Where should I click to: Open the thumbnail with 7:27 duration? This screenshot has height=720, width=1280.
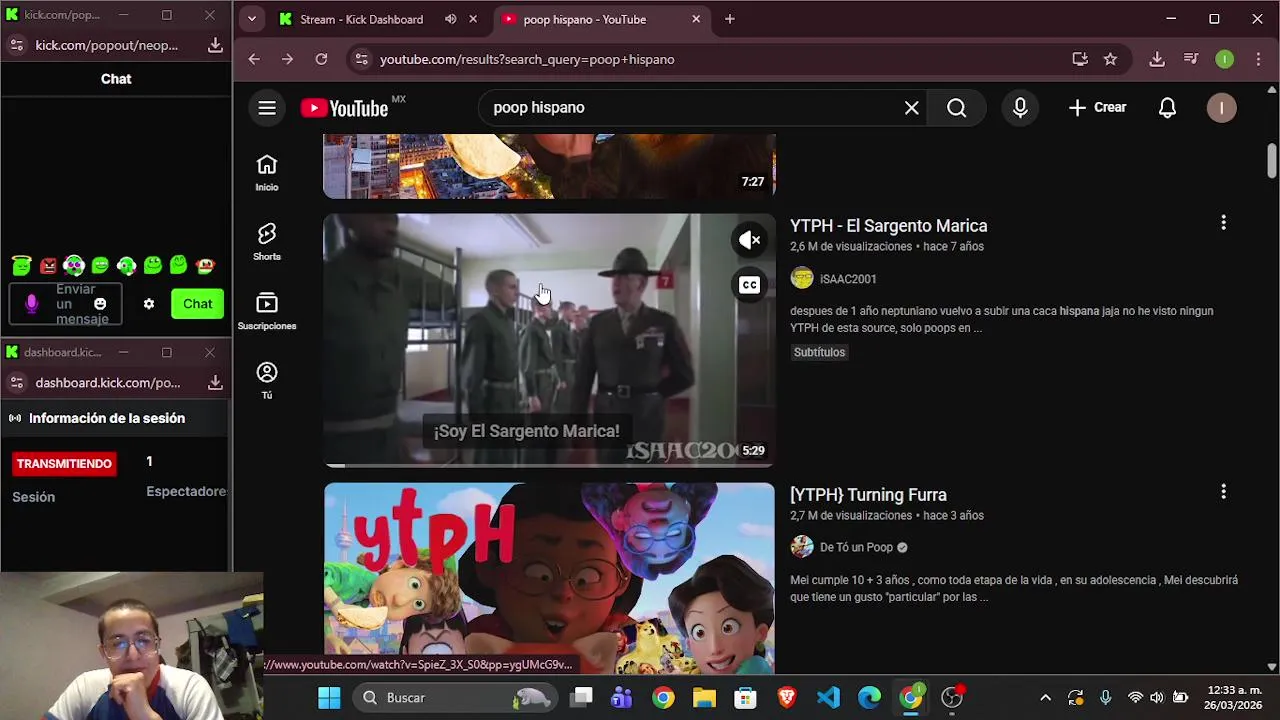pos(549,166)
